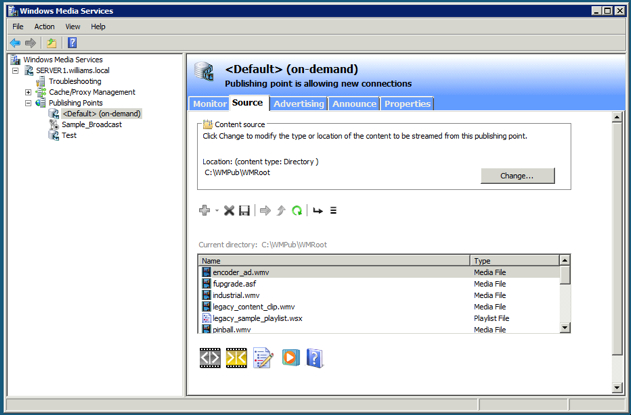Click the Forward arrow in the toolbar

coord(31,43)
